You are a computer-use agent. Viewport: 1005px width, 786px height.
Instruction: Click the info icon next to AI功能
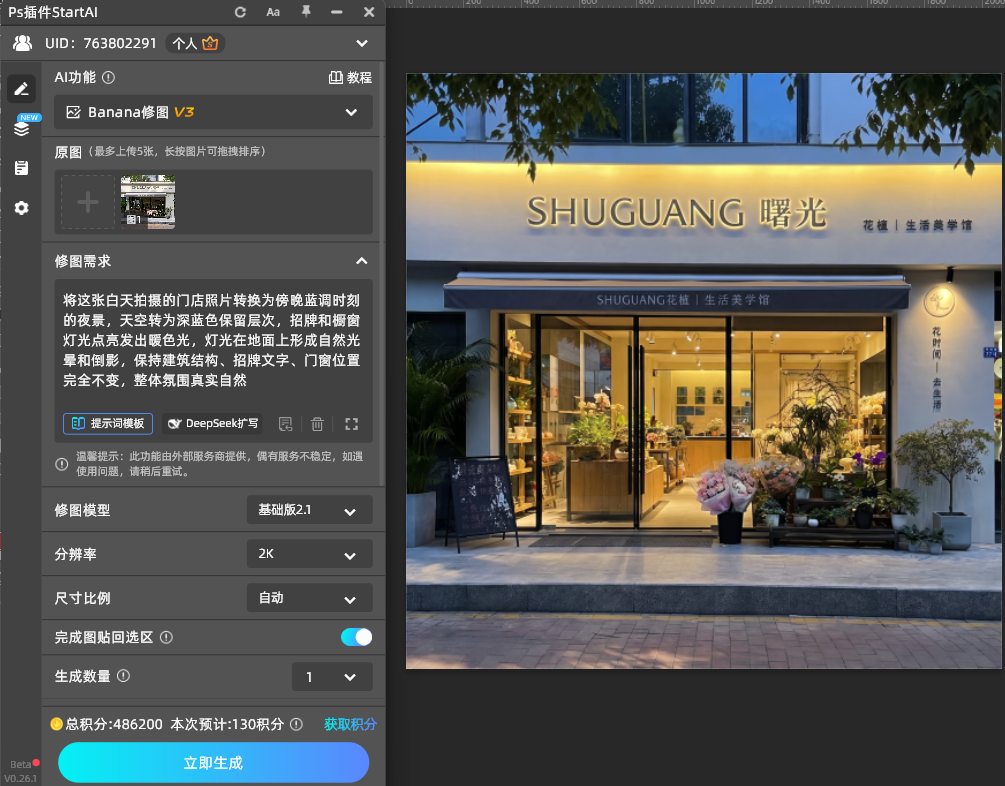(109, 78)
